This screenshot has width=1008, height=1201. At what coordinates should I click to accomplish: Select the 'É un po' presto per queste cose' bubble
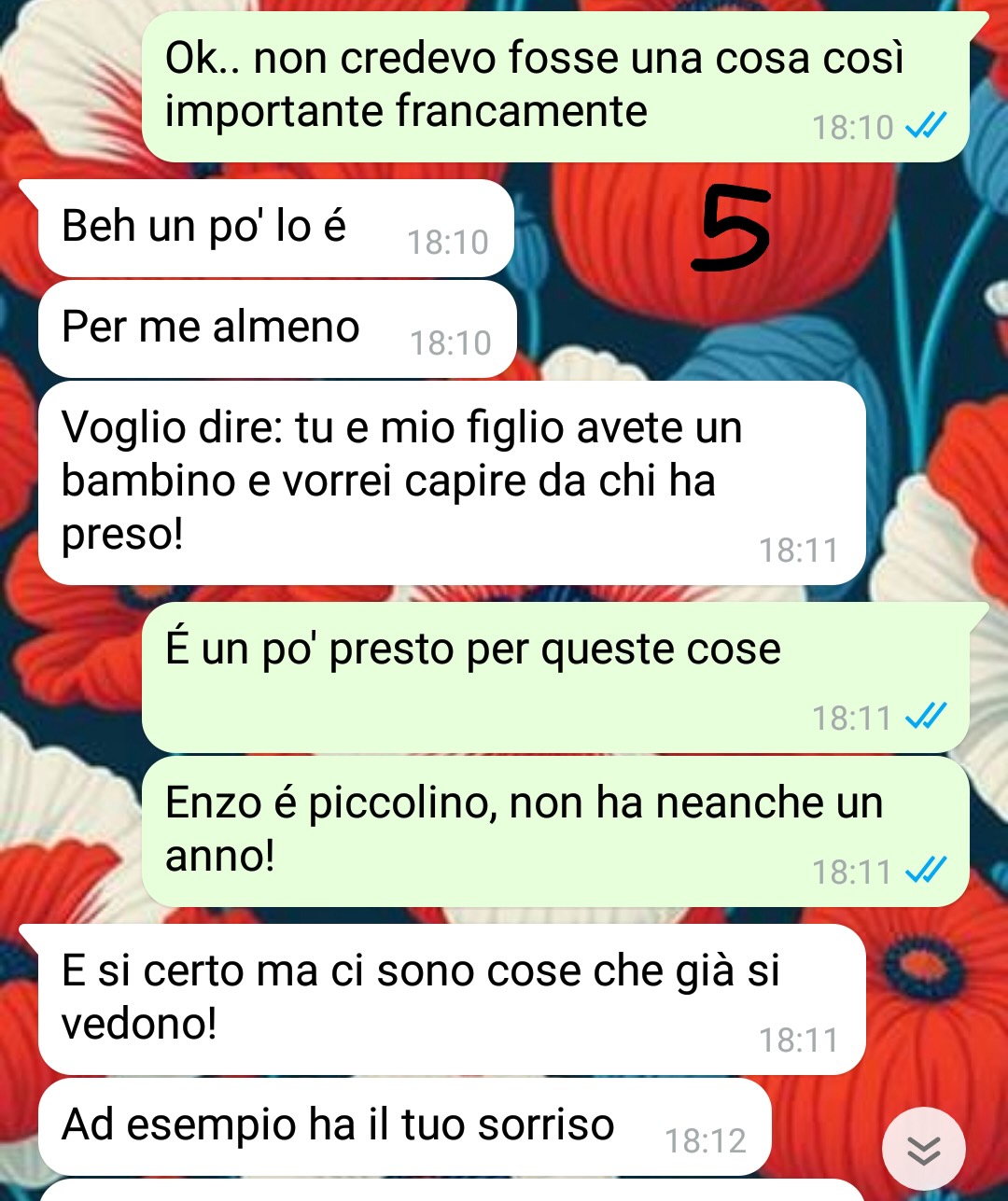click(x=555, y=677)
